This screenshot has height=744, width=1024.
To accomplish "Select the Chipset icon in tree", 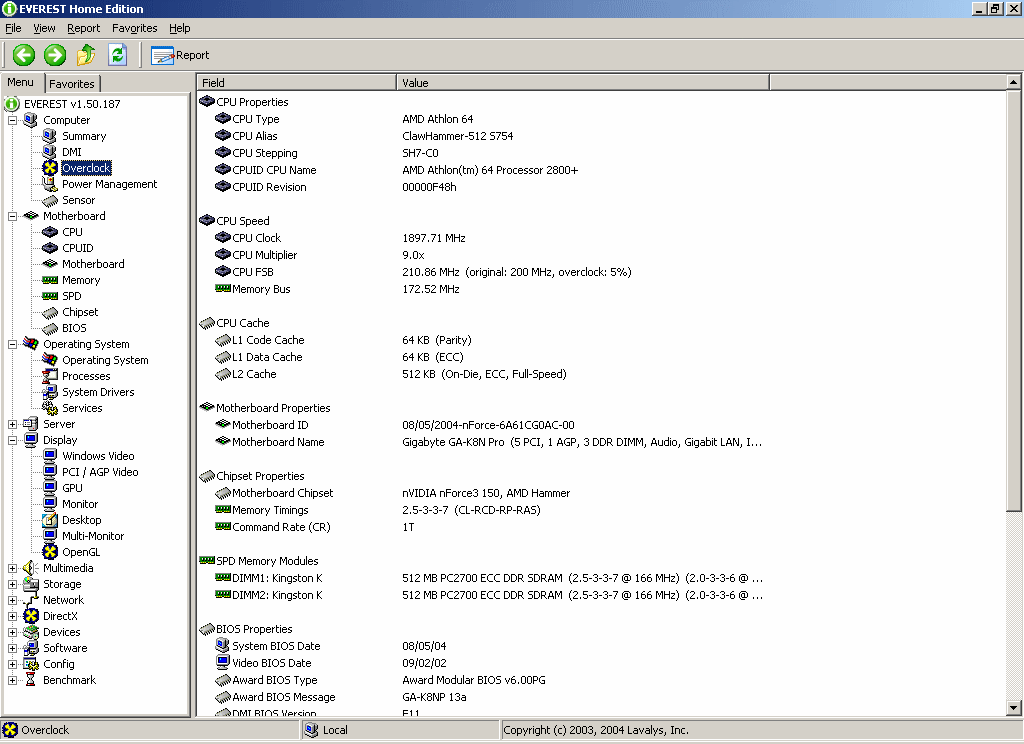I will [50, 312].
